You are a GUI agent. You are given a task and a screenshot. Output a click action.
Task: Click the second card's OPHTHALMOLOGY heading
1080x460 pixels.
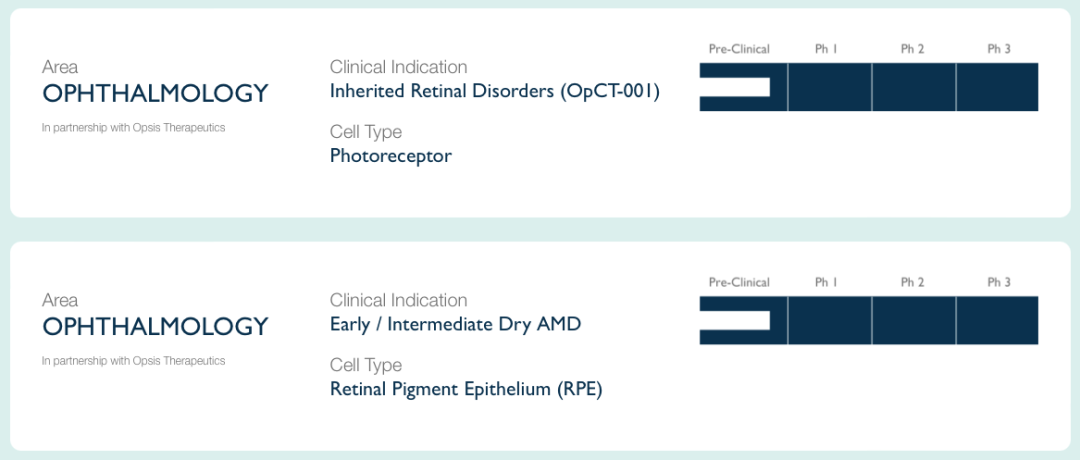coord(155,326)
